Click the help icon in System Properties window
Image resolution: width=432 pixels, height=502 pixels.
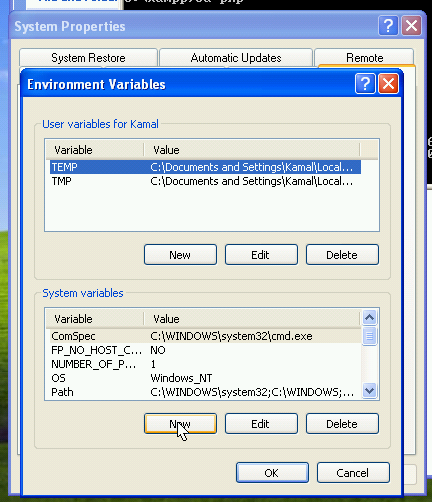point(388,25)
